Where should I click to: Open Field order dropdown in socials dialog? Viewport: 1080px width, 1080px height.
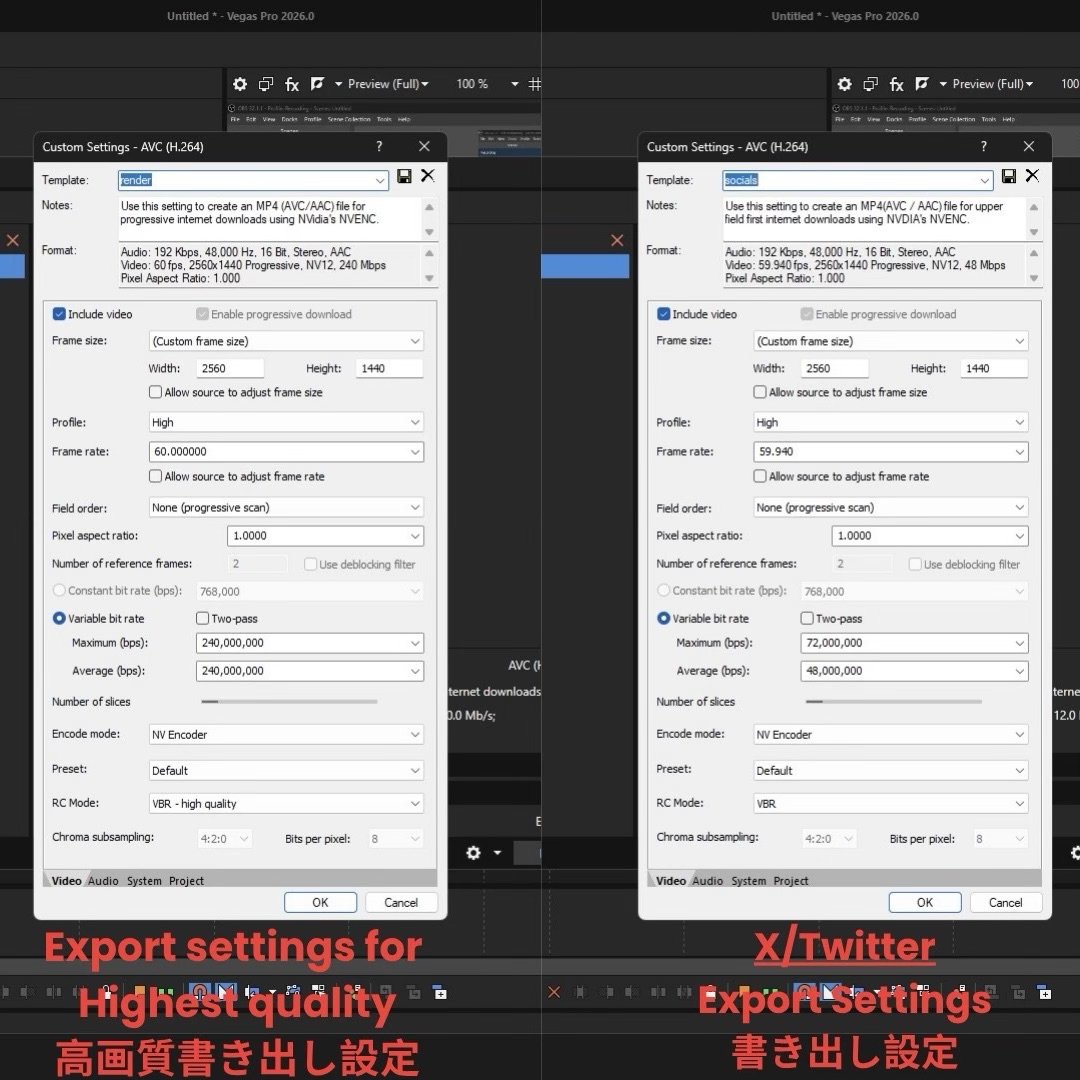pyautogui.click(x=891, y=508)
